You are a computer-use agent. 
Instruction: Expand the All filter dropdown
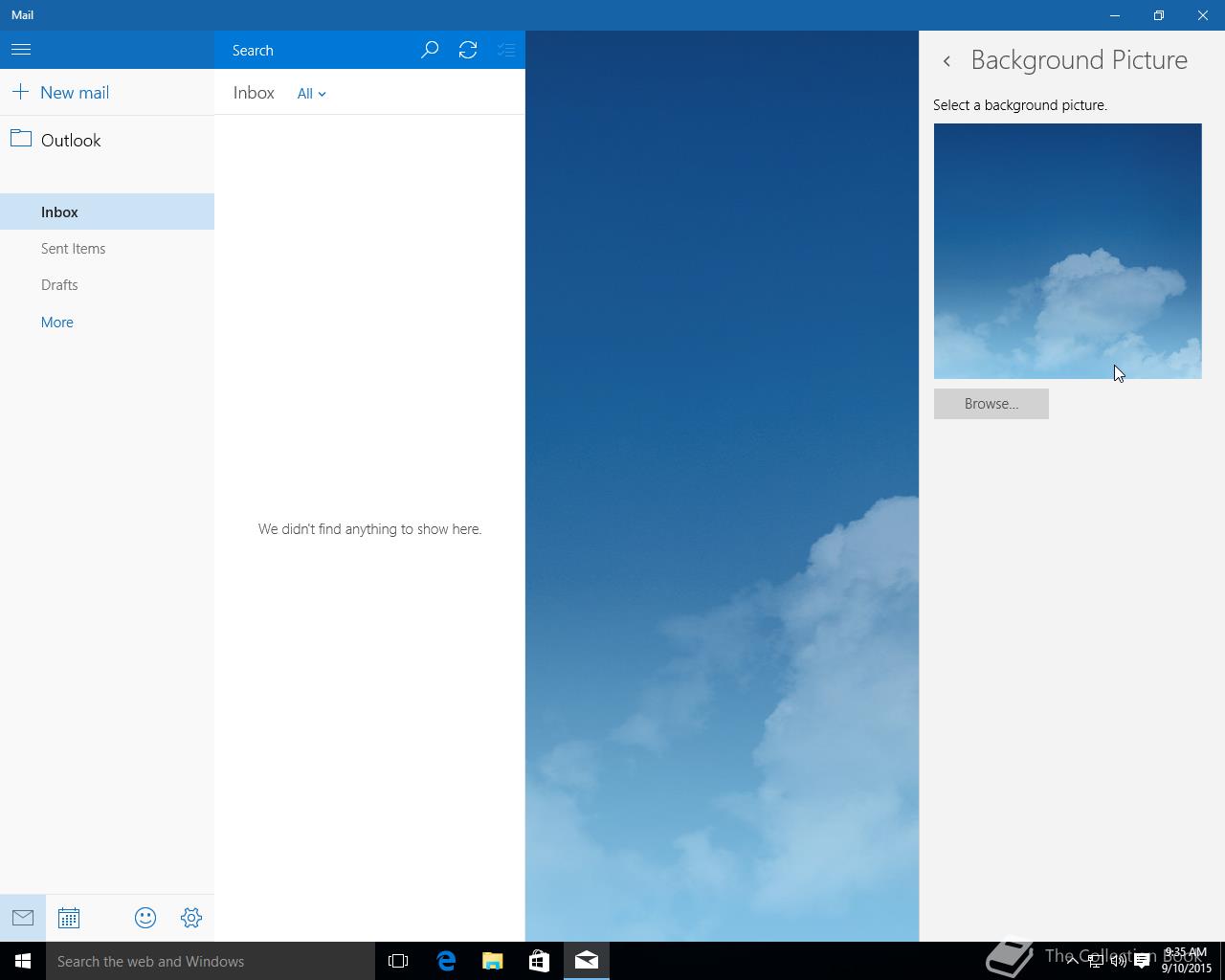coord(311,94)
